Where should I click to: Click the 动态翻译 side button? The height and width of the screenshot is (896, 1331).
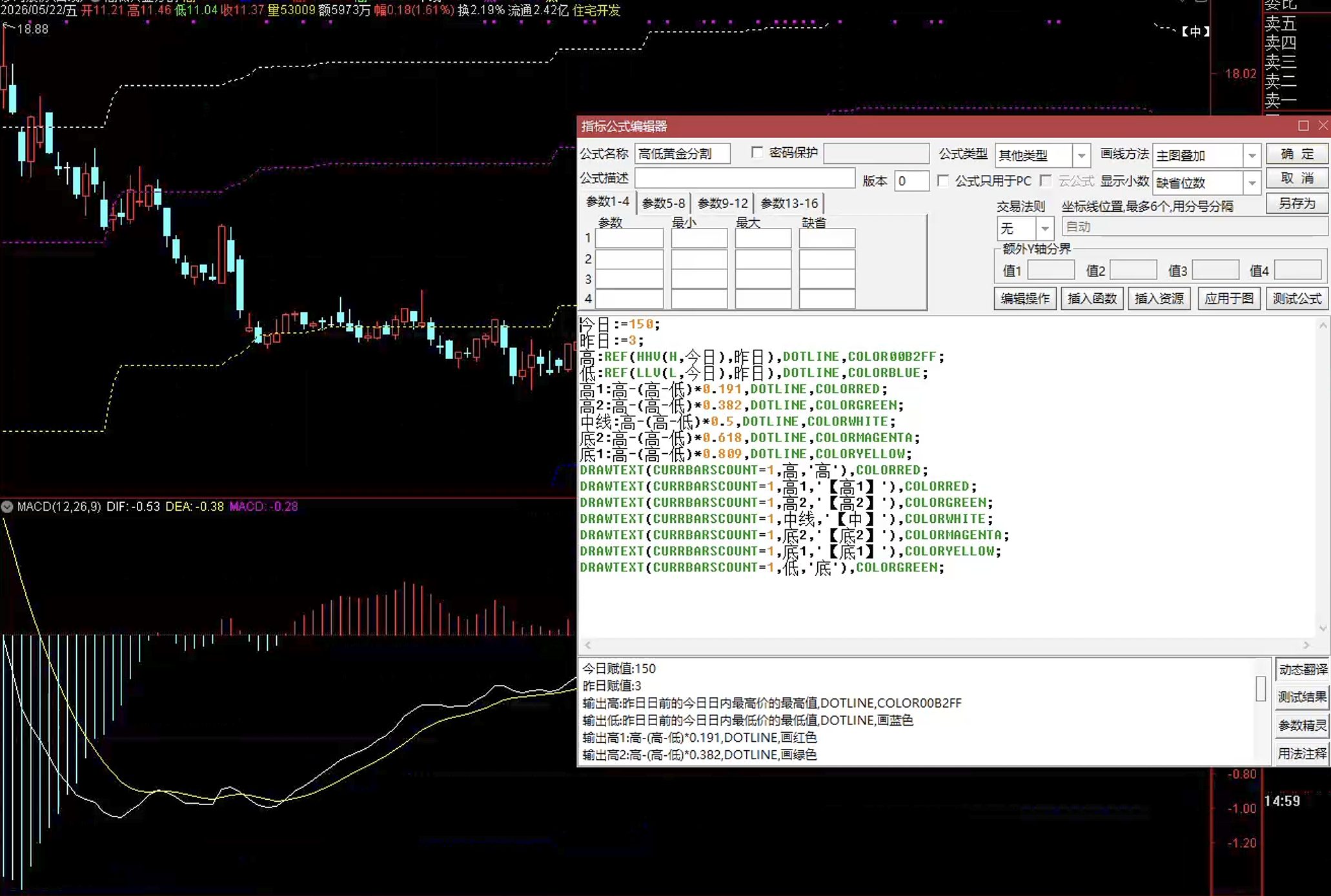tap(1303, 669)
